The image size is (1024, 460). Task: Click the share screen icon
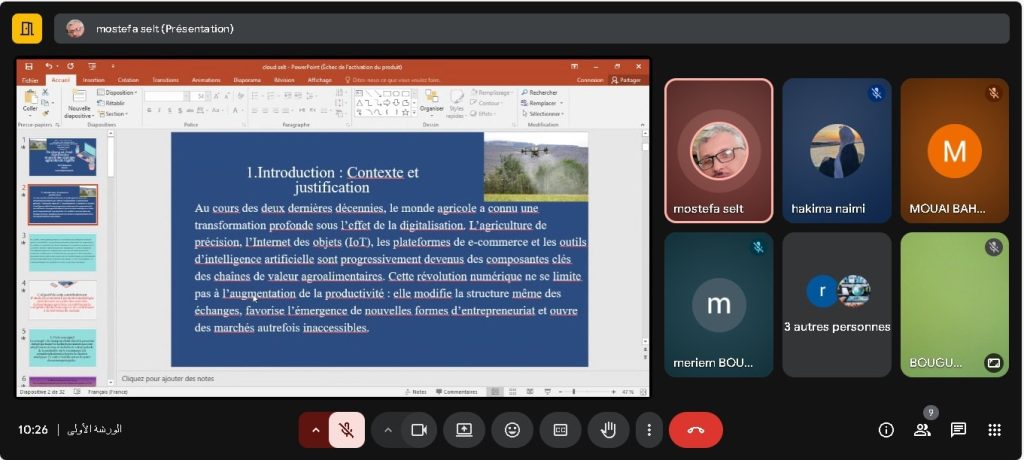(464, 430)
